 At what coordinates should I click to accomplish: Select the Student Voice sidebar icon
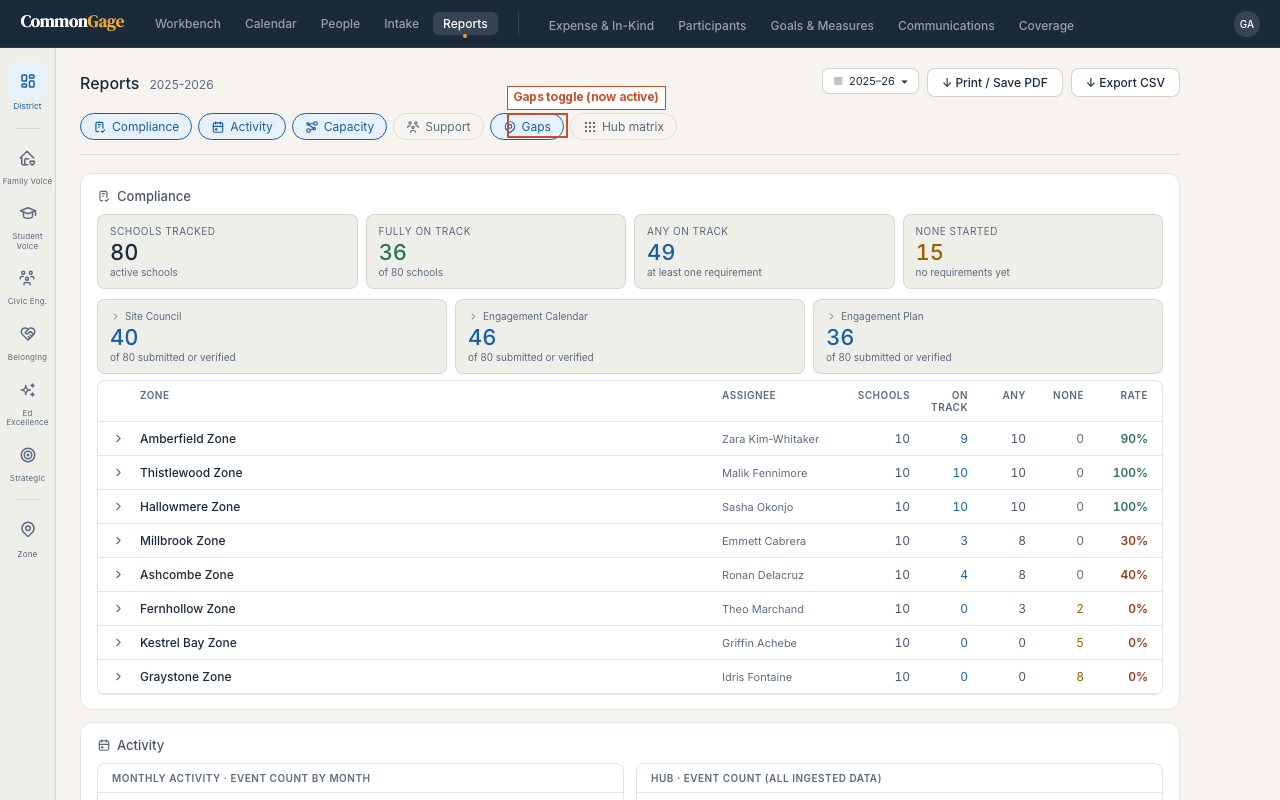(27, 226)
